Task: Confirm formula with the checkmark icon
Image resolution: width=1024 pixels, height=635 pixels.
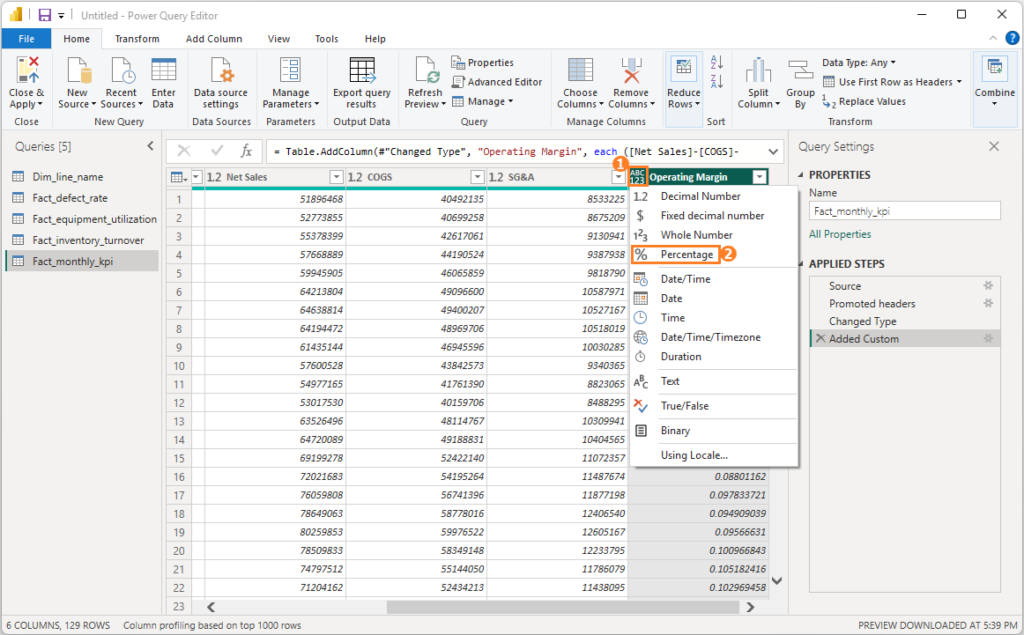Action: (x=217, y=151)
